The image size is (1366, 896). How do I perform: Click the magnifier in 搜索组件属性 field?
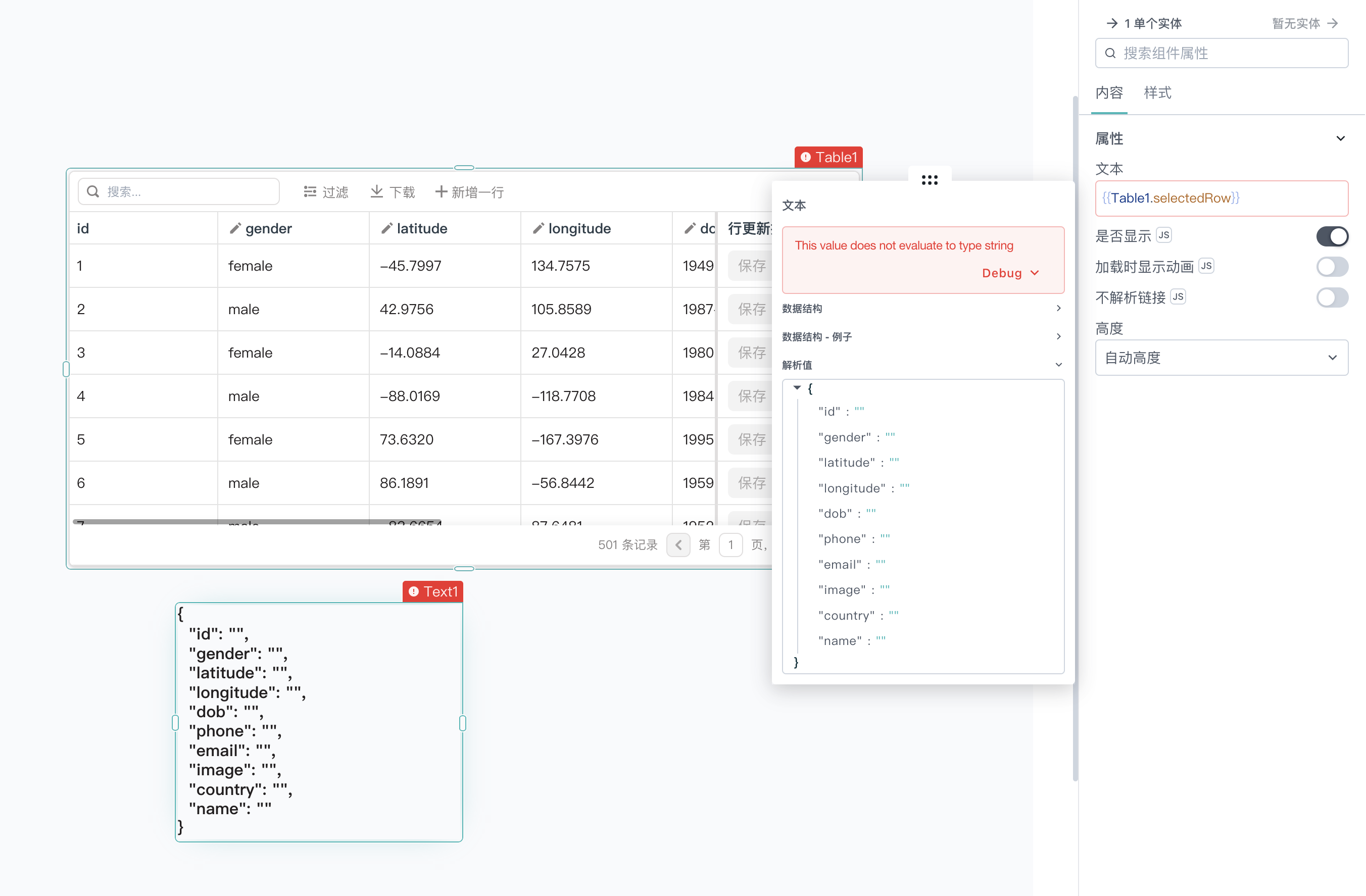[1110, 54]
